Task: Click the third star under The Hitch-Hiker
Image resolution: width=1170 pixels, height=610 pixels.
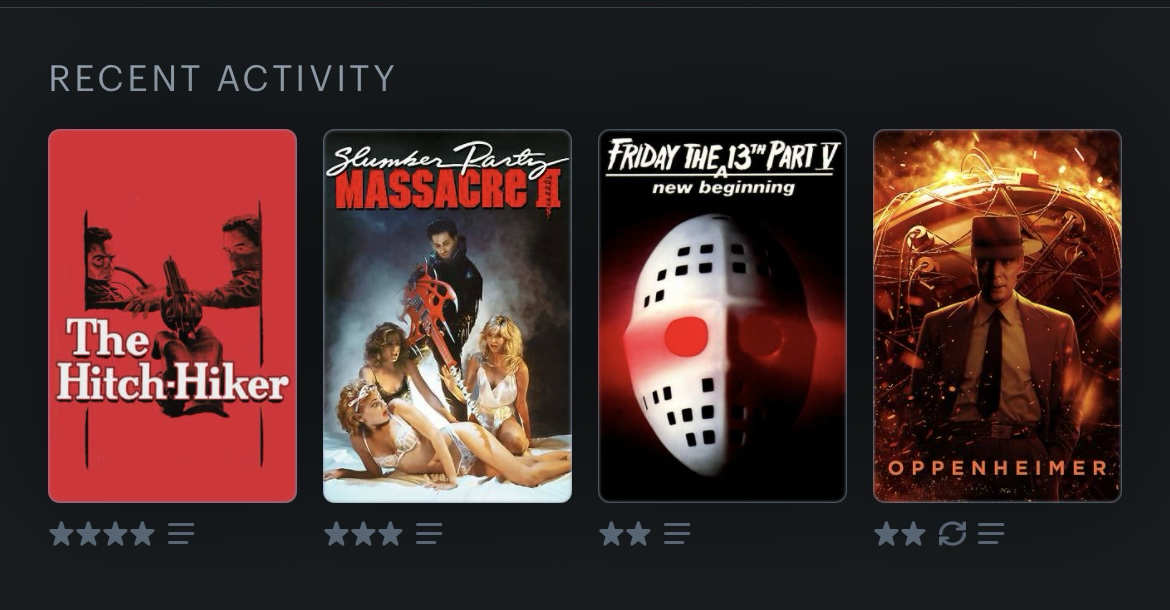Action: click(x=115, y=534)
